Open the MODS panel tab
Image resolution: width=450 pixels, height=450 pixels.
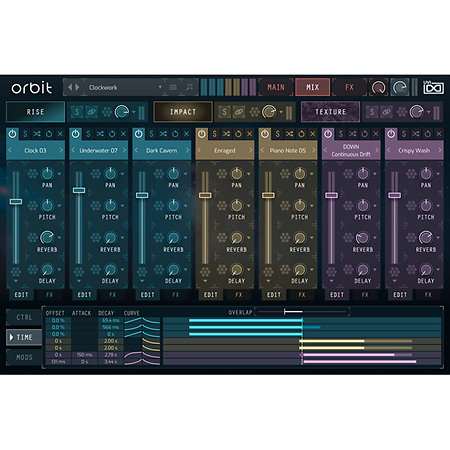coord(24,357)
